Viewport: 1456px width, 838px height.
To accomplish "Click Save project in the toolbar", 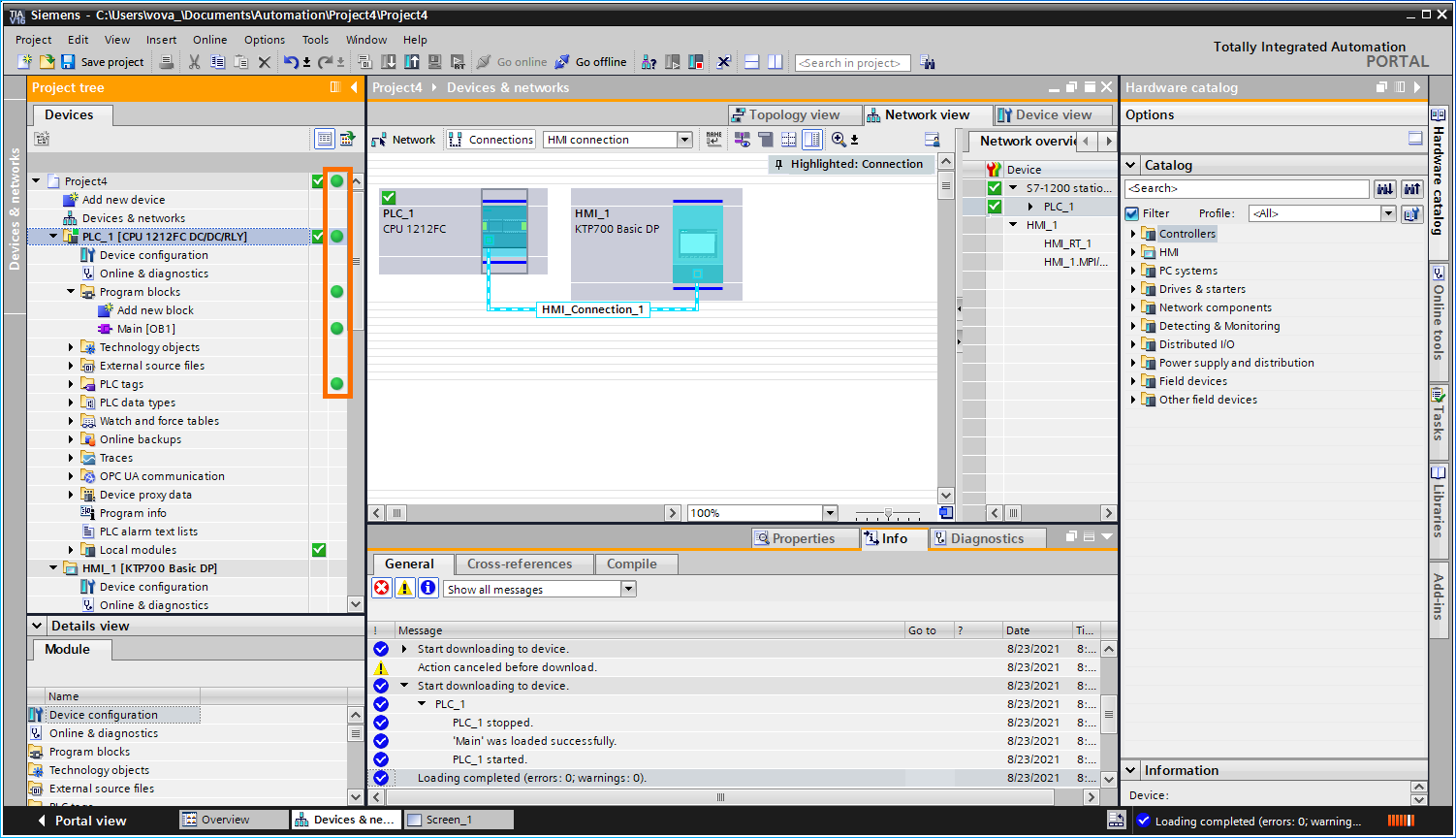I will (x=103, y=62).
